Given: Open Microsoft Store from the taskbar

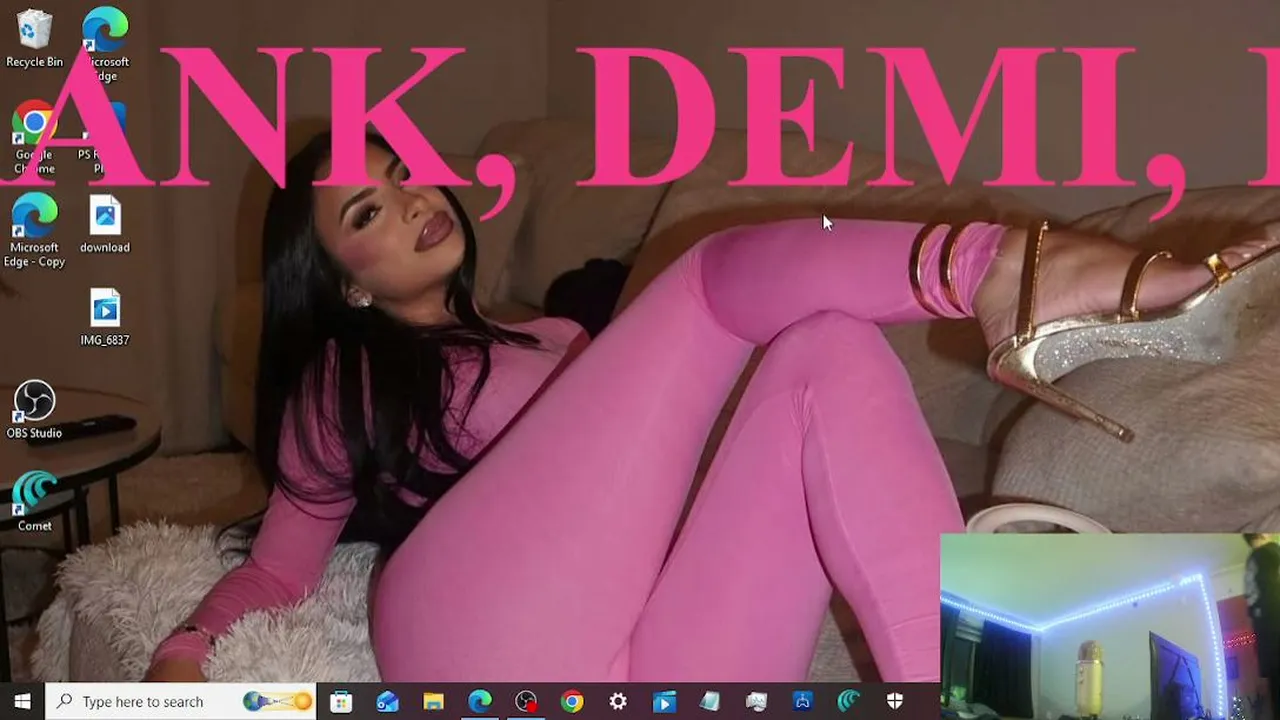Looking at the screenshot, I should click(341, 701).
